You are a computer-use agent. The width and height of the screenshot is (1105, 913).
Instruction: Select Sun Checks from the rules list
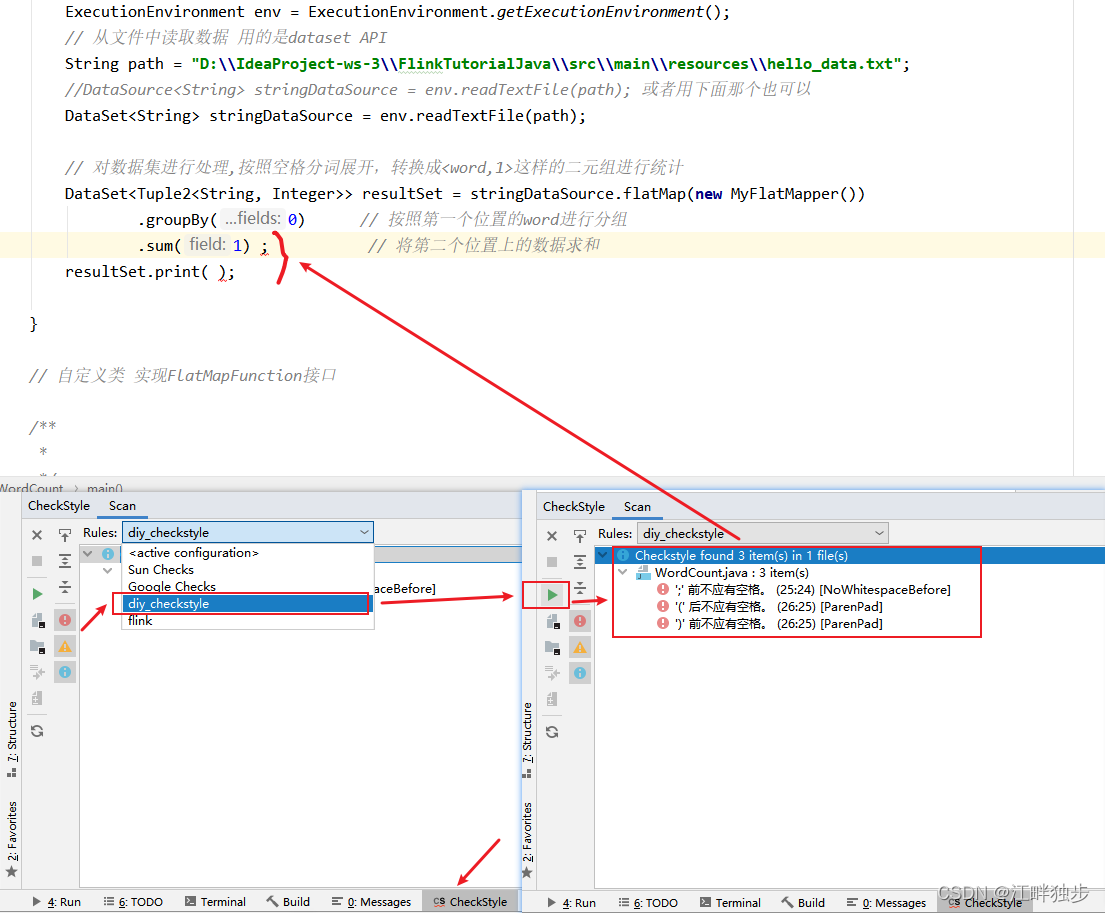click(x=162, y=569)
